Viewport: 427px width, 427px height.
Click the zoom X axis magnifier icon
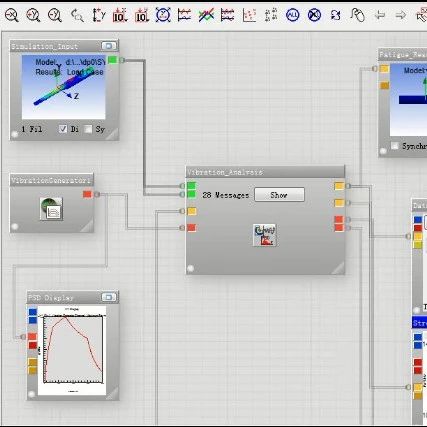pyautogui.click(x=12, y=15)
